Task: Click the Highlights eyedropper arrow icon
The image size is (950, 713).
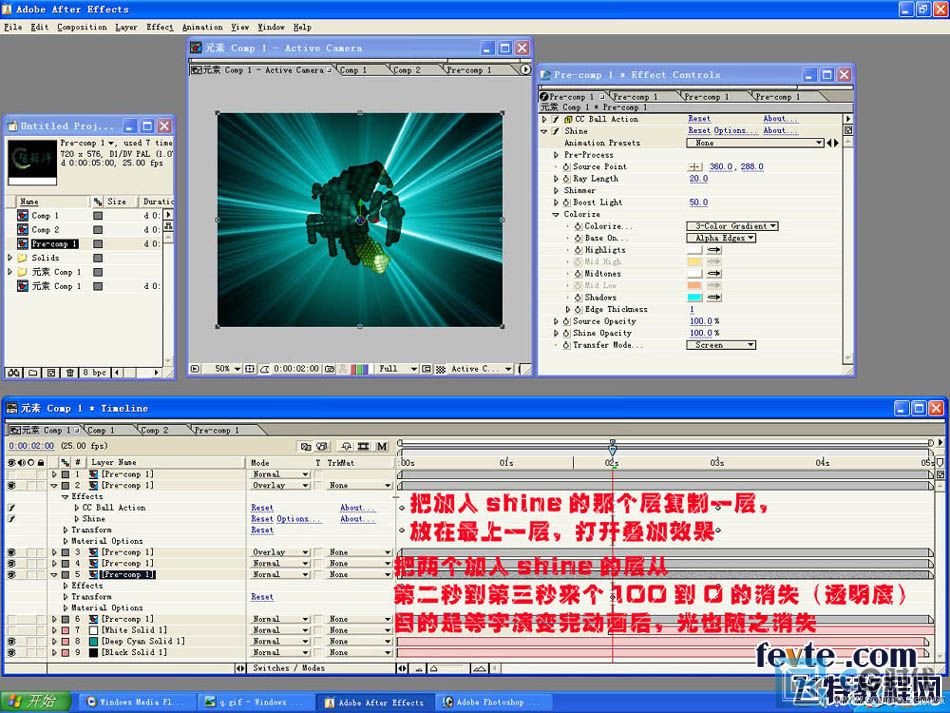Action: tap(715, 250)
